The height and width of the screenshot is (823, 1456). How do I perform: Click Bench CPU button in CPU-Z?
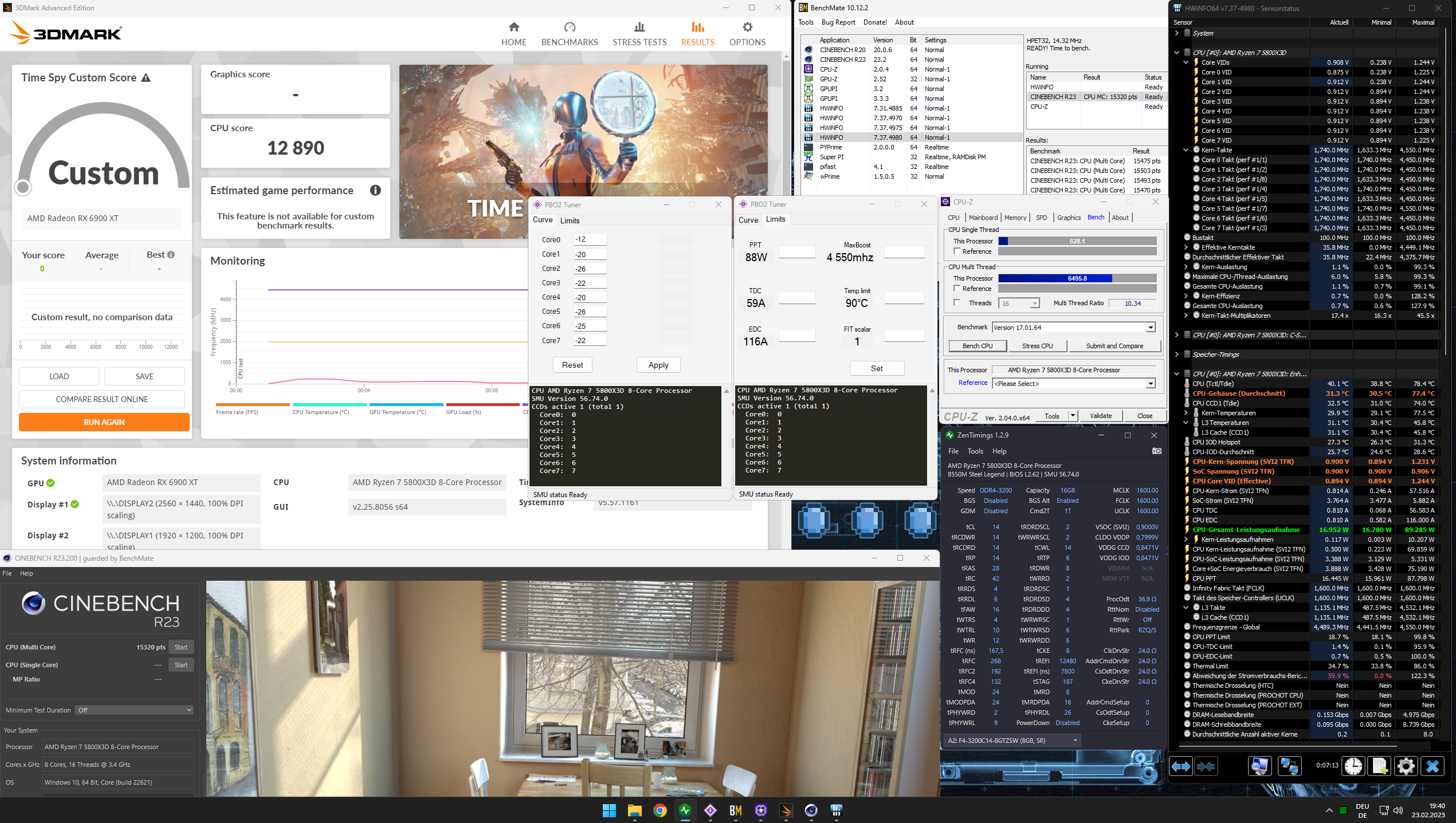(x=977, y=346)
